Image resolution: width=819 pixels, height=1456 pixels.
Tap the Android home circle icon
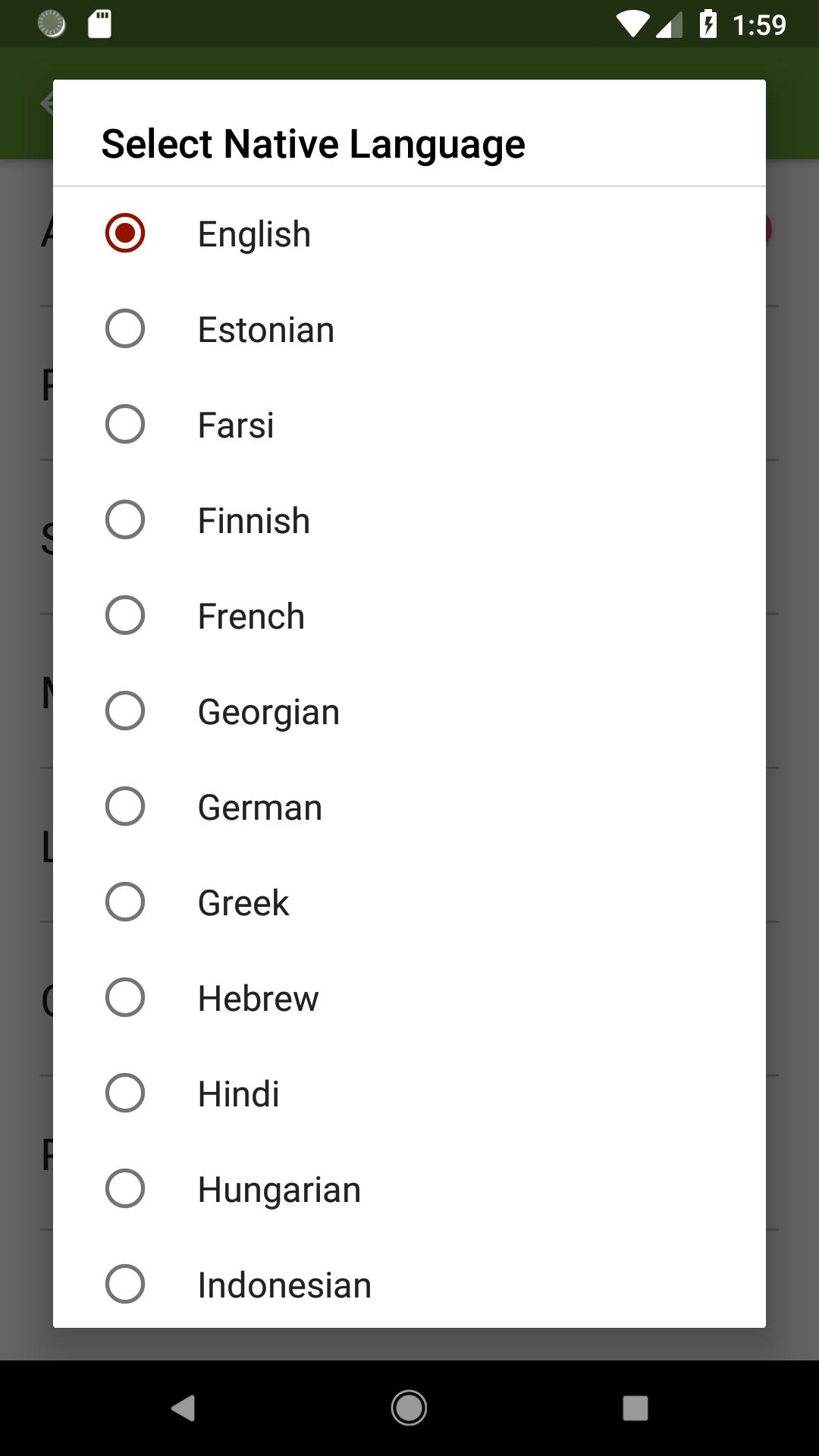tap(409, 1408)
